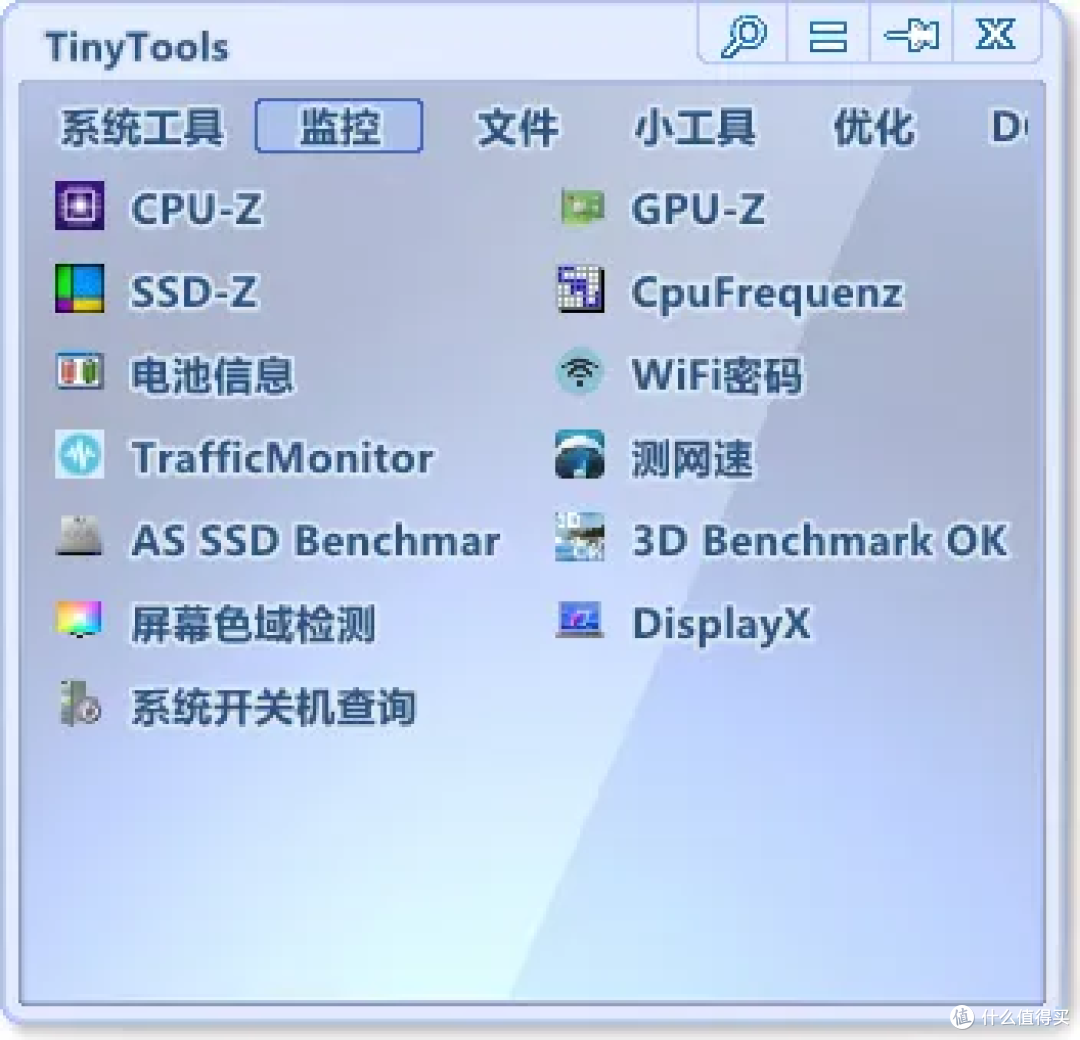The height and width of the screenshot is (1040, 1080).
Task: Click the SSD-Z colored squares icon
Action: (80, 289)
